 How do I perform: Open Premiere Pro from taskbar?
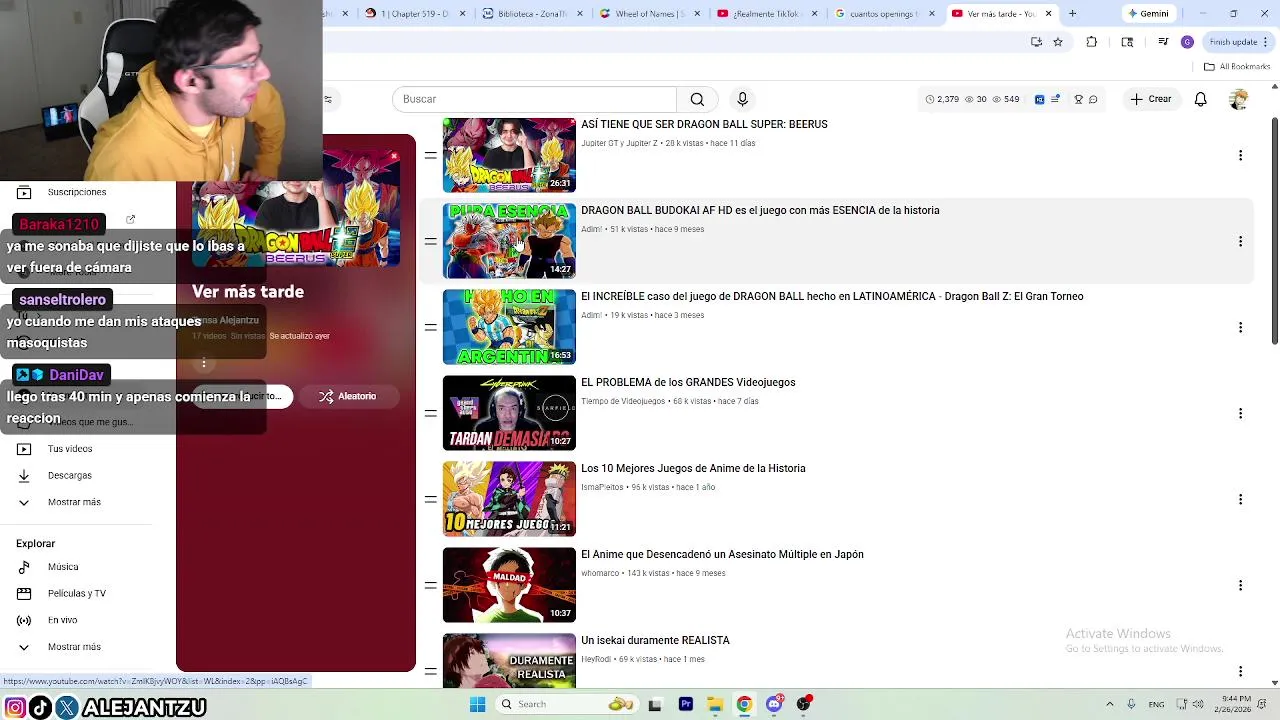pyautogui.click(x=685, y=704)
